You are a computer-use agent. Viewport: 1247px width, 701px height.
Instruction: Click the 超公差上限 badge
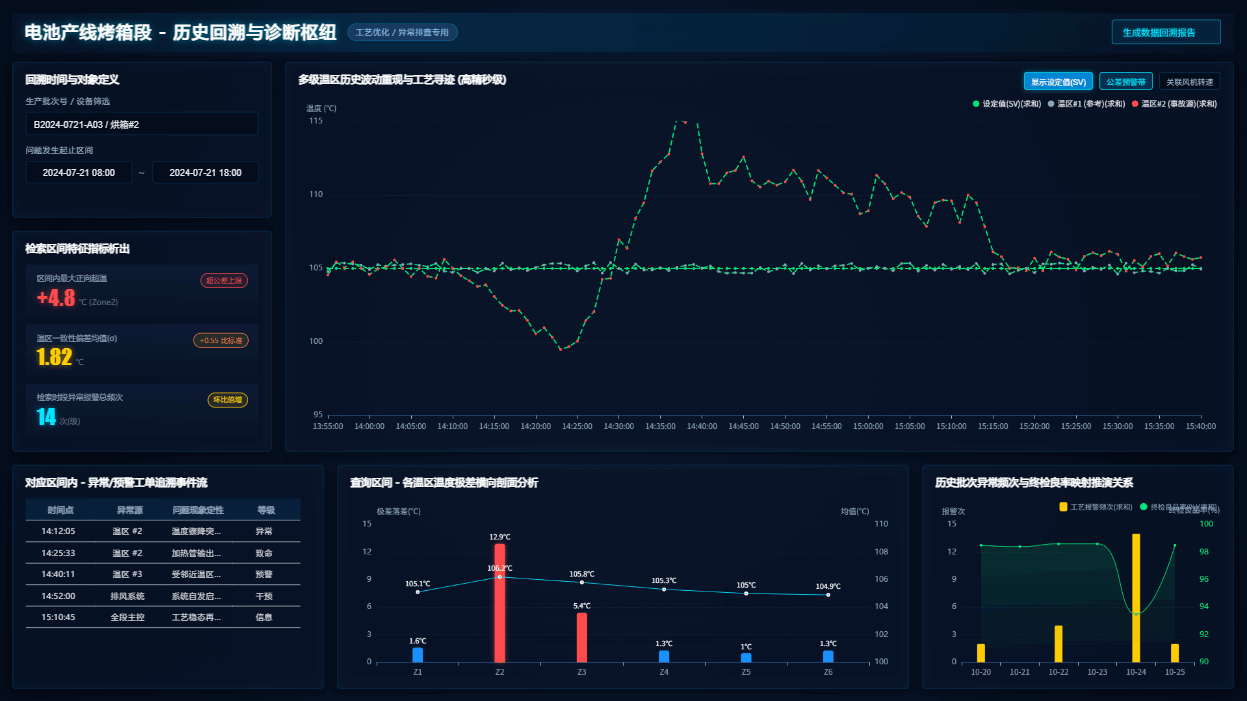224,280
